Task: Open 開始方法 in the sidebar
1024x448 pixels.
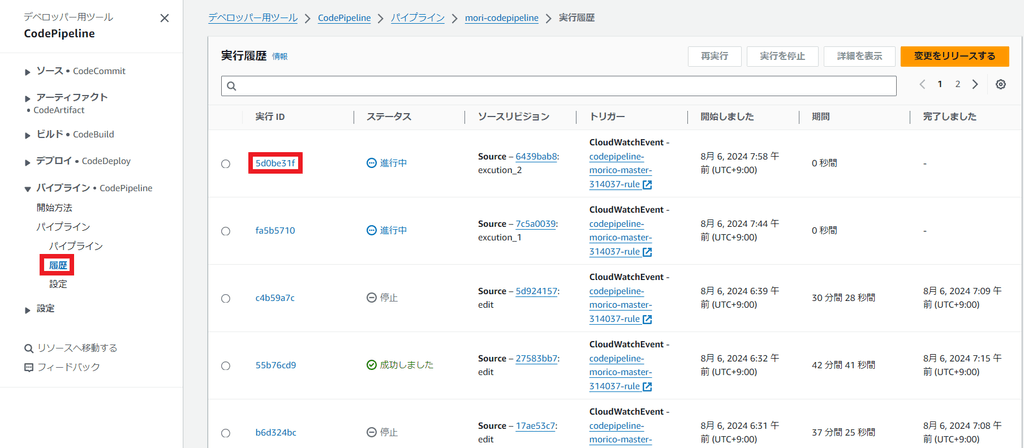Action: click(54, 208)
